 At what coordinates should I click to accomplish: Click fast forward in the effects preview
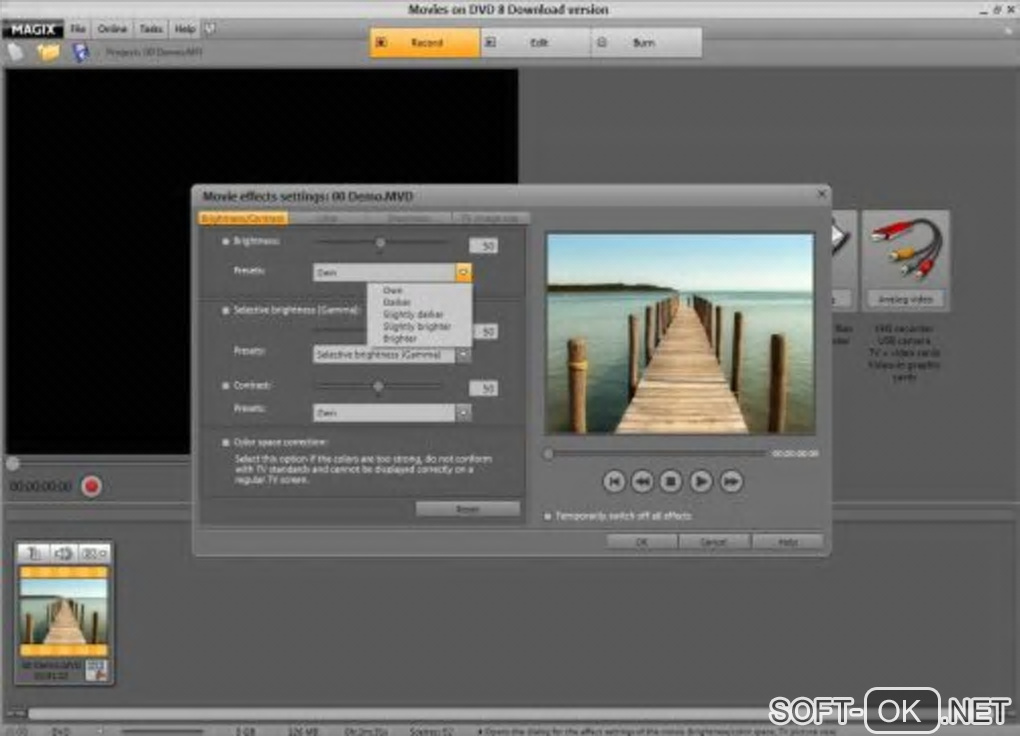(x=731, y=482)
